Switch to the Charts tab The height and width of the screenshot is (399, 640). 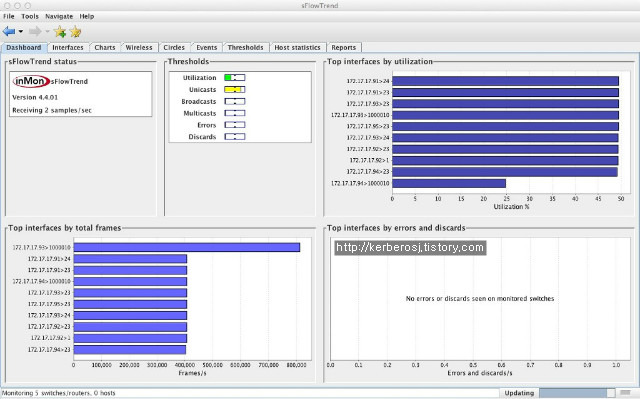click(105, 47)
